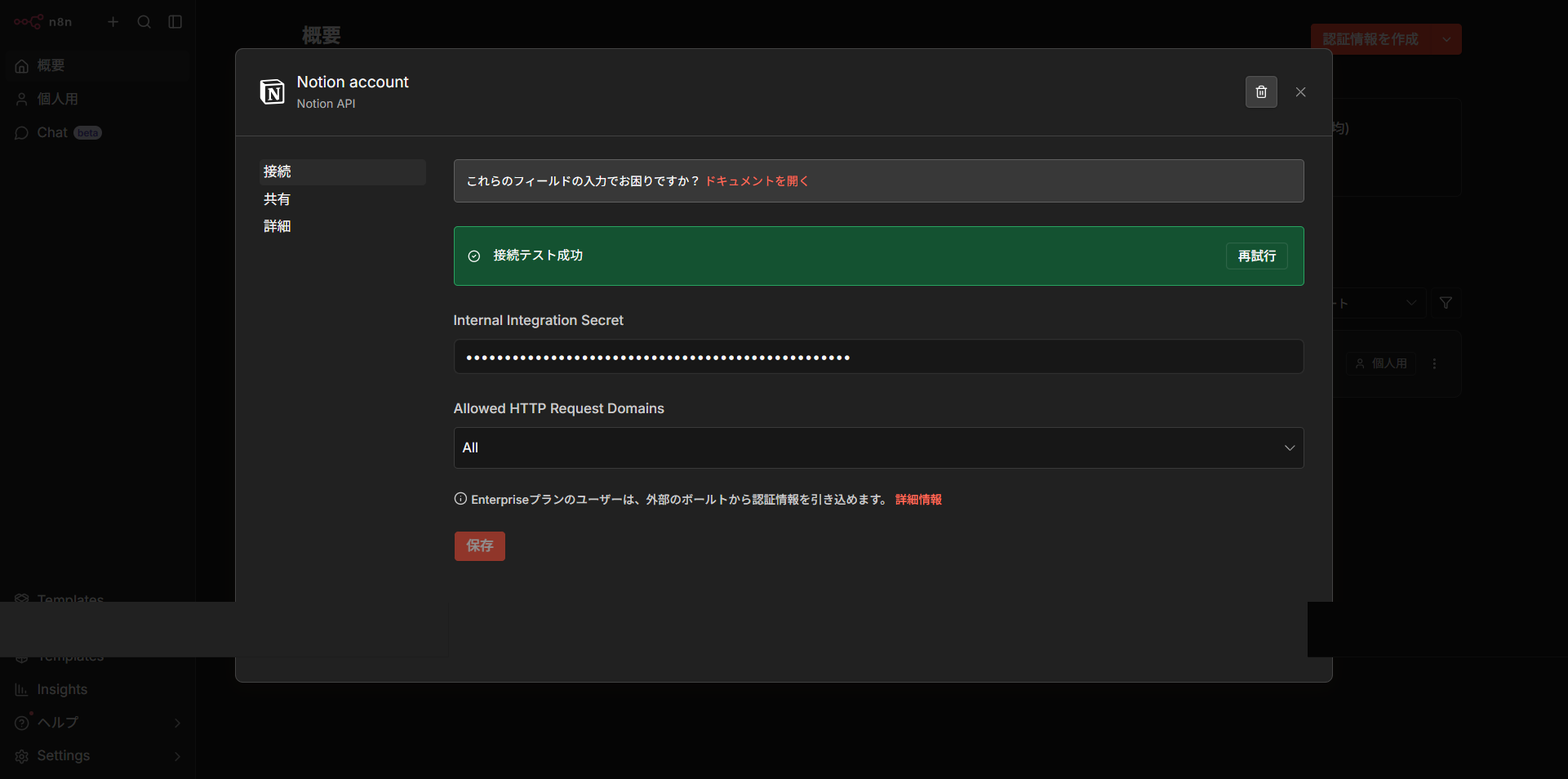
Task: Focus the Internal Integration Secret field
Action: 878,357
